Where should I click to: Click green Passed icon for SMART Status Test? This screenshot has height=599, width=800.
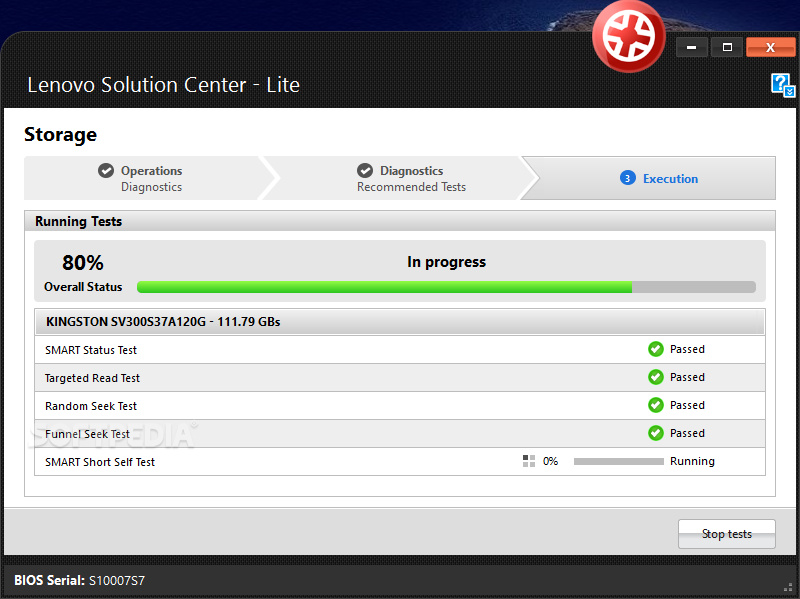pyautogui.click(x=656, y=349)
